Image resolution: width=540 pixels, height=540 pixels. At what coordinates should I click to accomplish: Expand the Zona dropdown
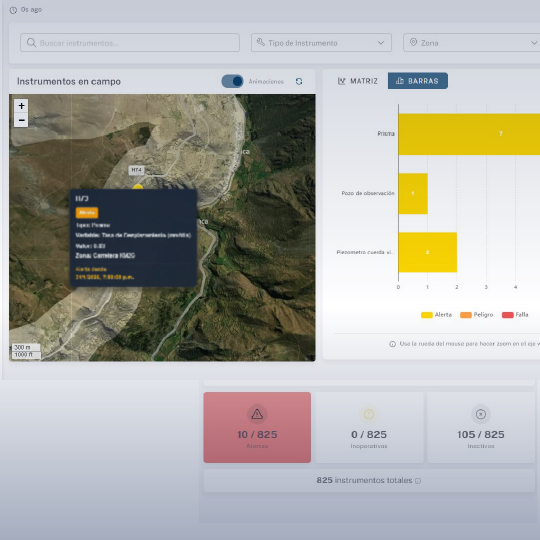point(471,43)
